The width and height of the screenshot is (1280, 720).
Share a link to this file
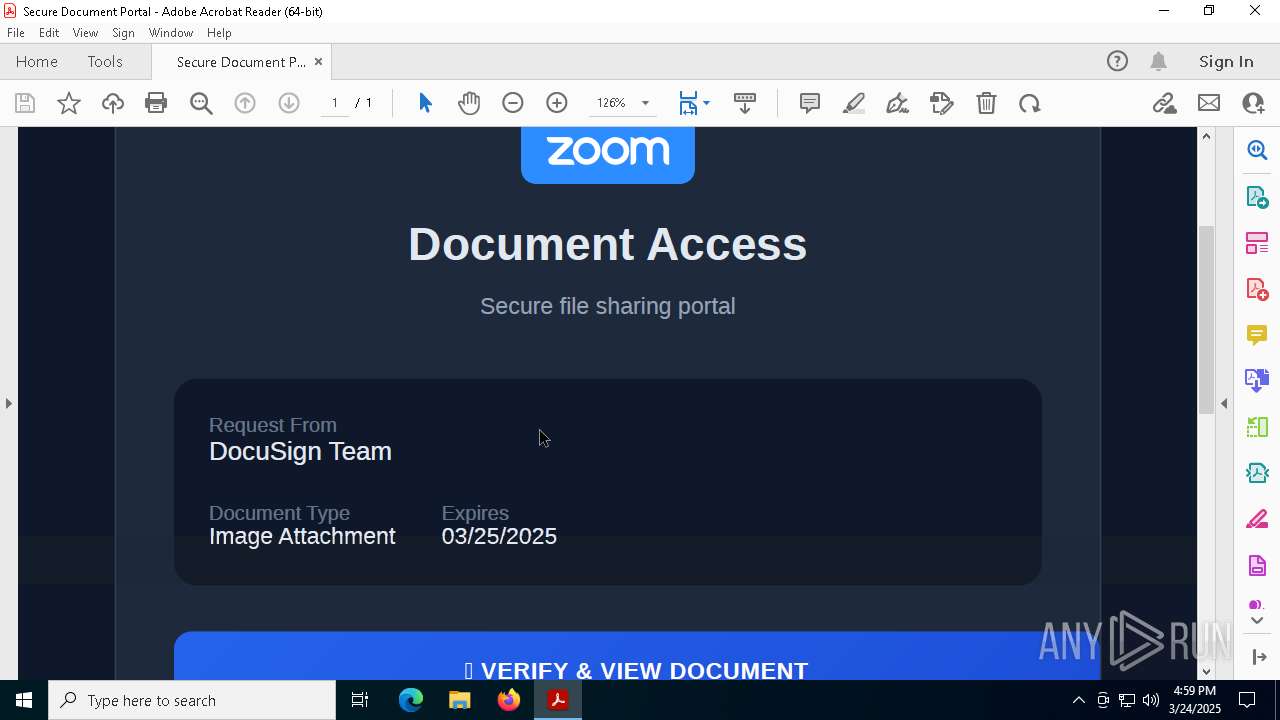(1164, 103)
